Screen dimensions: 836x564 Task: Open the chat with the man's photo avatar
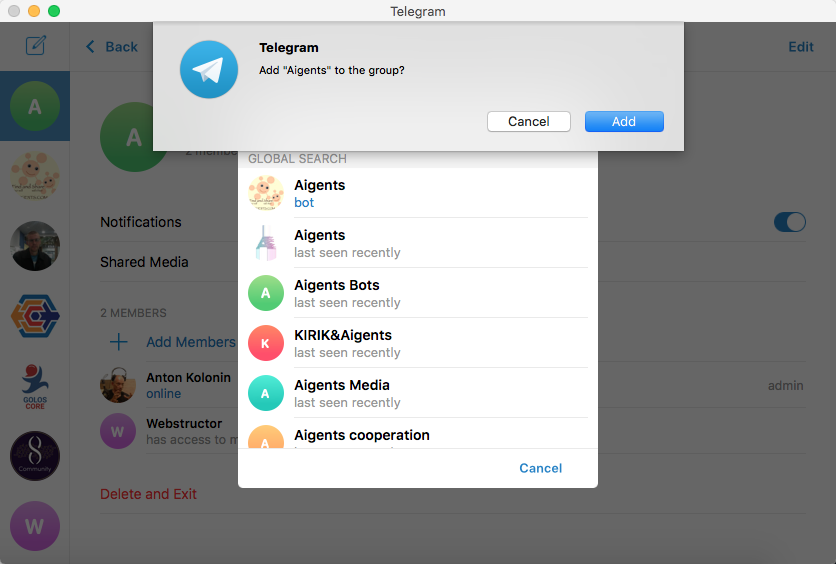tap(35, 246)
